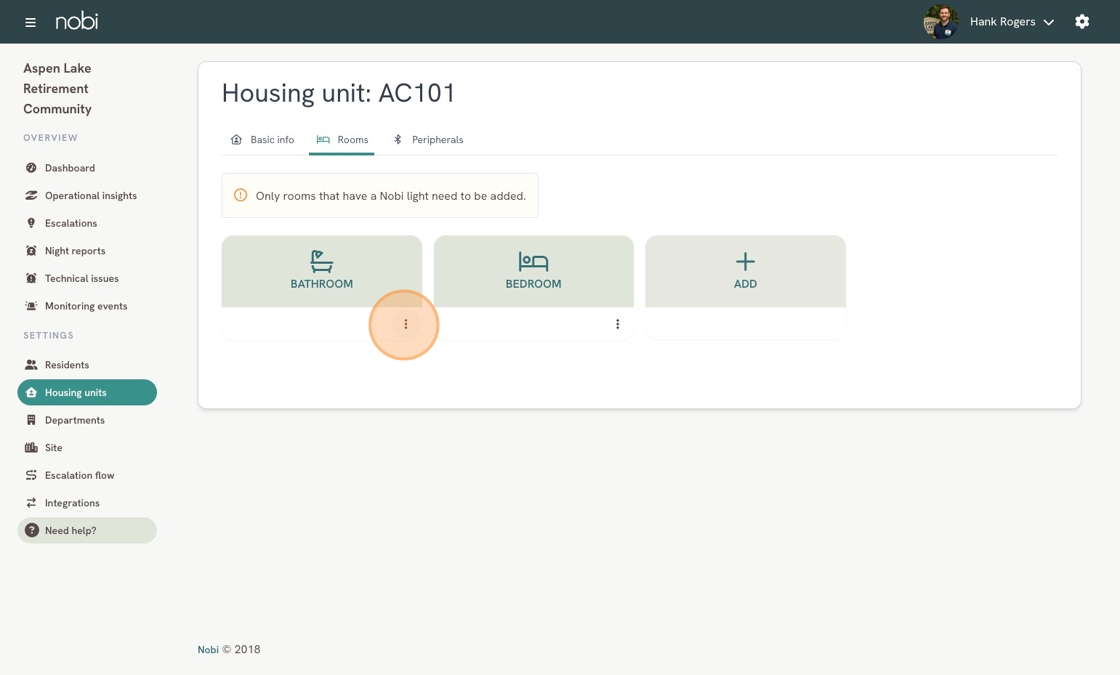Click the Bedroom bed icon
Viewport: 1120px width, 675px height.
coord(533,261)
